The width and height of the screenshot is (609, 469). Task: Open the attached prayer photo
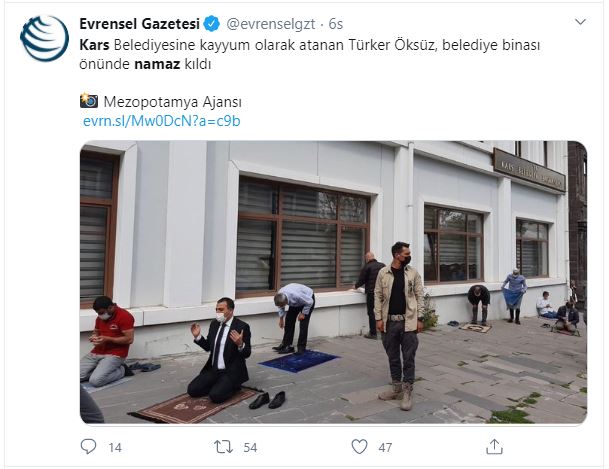(x=334, y=282)
